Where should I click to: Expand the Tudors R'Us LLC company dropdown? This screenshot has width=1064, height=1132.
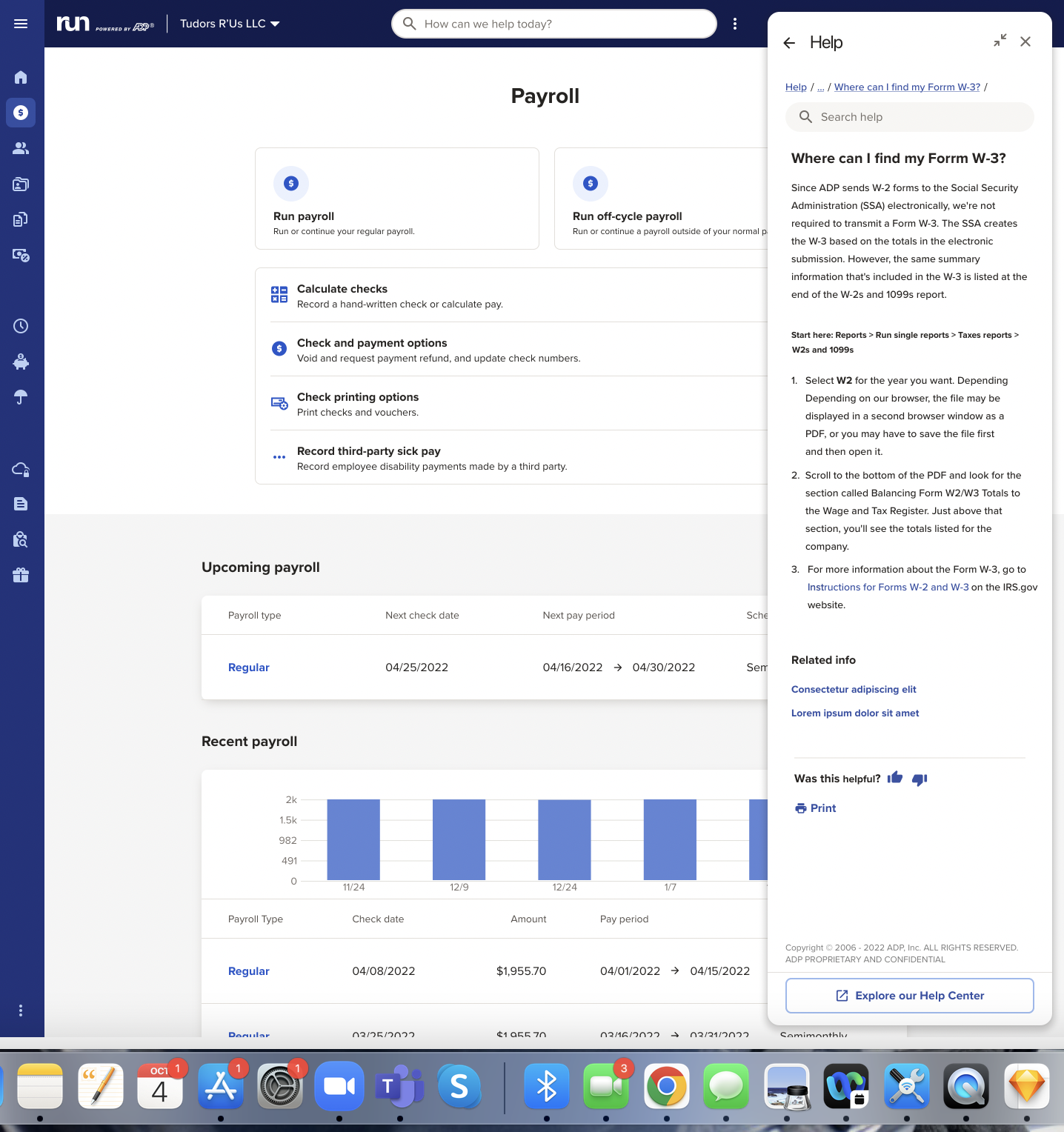pyautogui.click(x=230, y=24)
